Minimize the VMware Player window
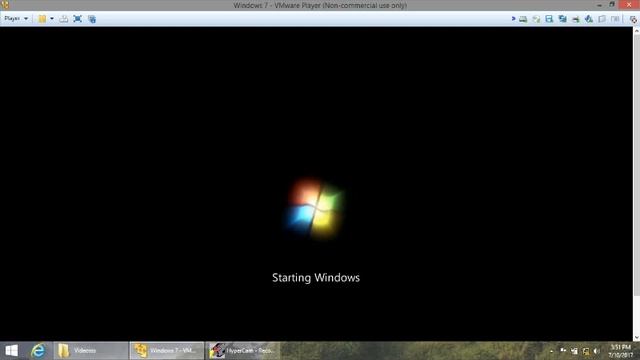 (599, 4)
